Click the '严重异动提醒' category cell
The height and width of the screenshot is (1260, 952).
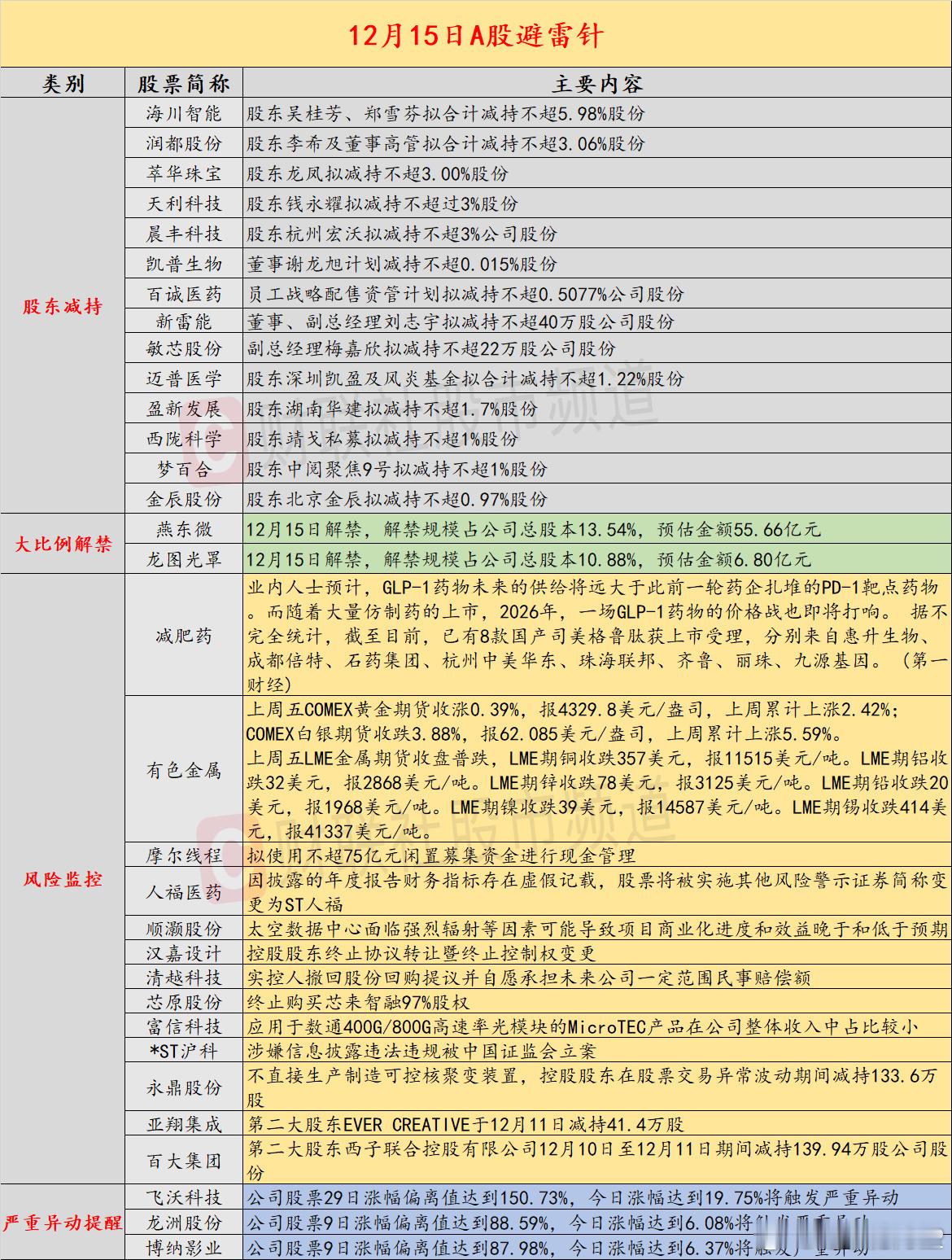point(63,1223)
